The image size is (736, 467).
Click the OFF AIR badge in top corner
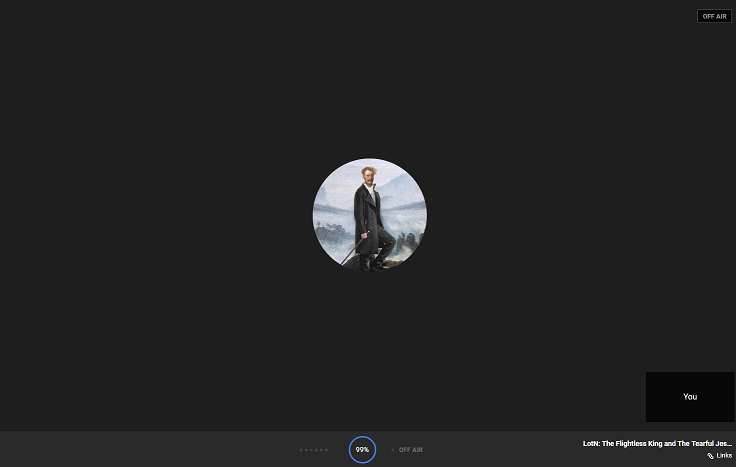pos(714,16)
